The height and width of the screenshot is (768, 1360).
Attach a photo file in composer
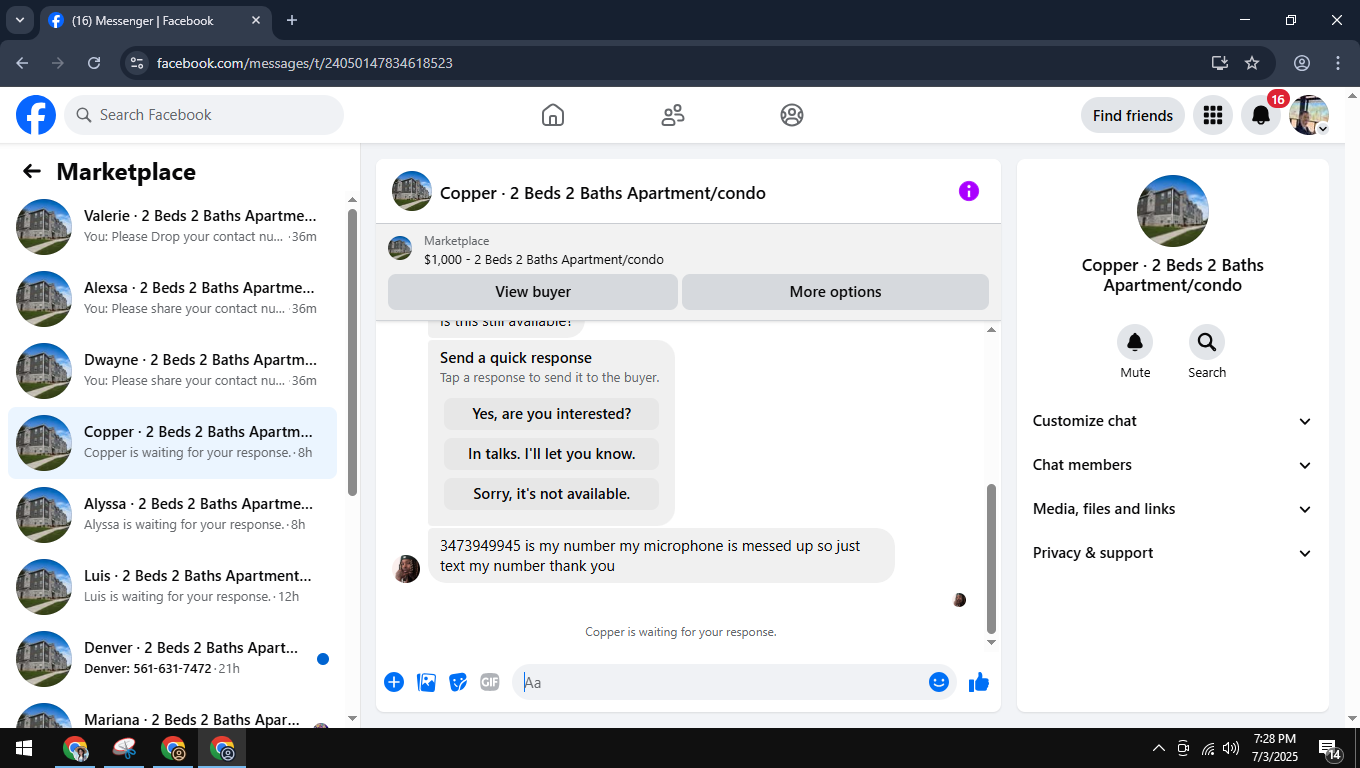click(x=426, y=682)
